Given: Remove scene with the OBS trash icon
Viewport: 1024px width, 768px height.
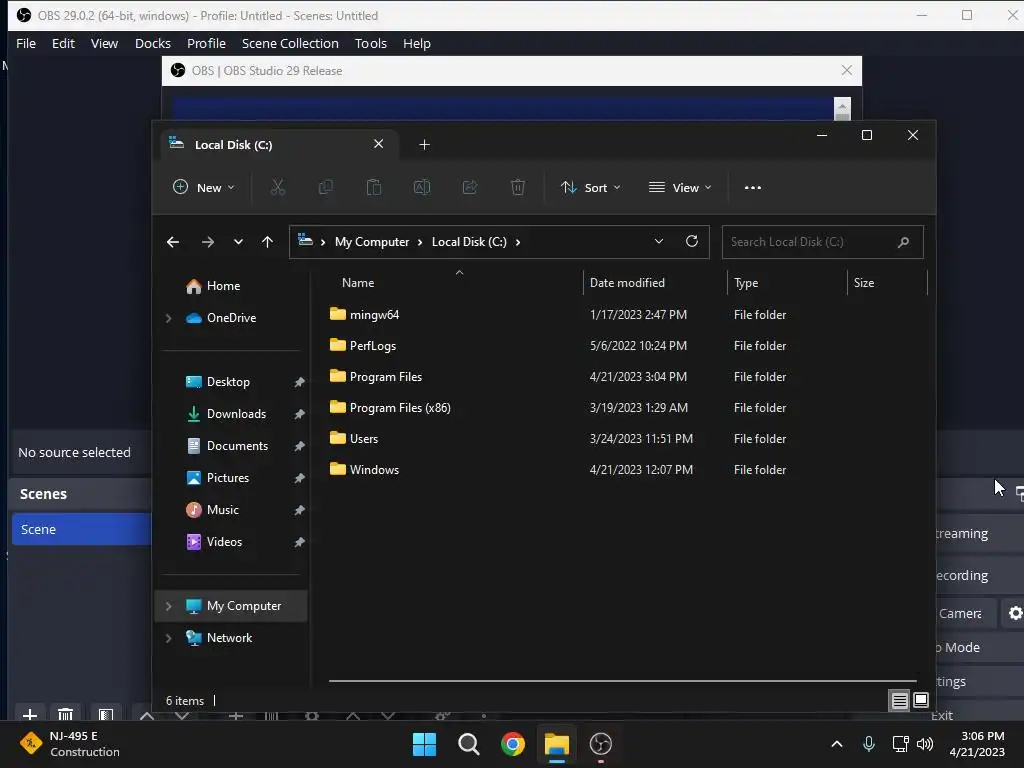Looking at the screenshot, I should coord(65,714).
